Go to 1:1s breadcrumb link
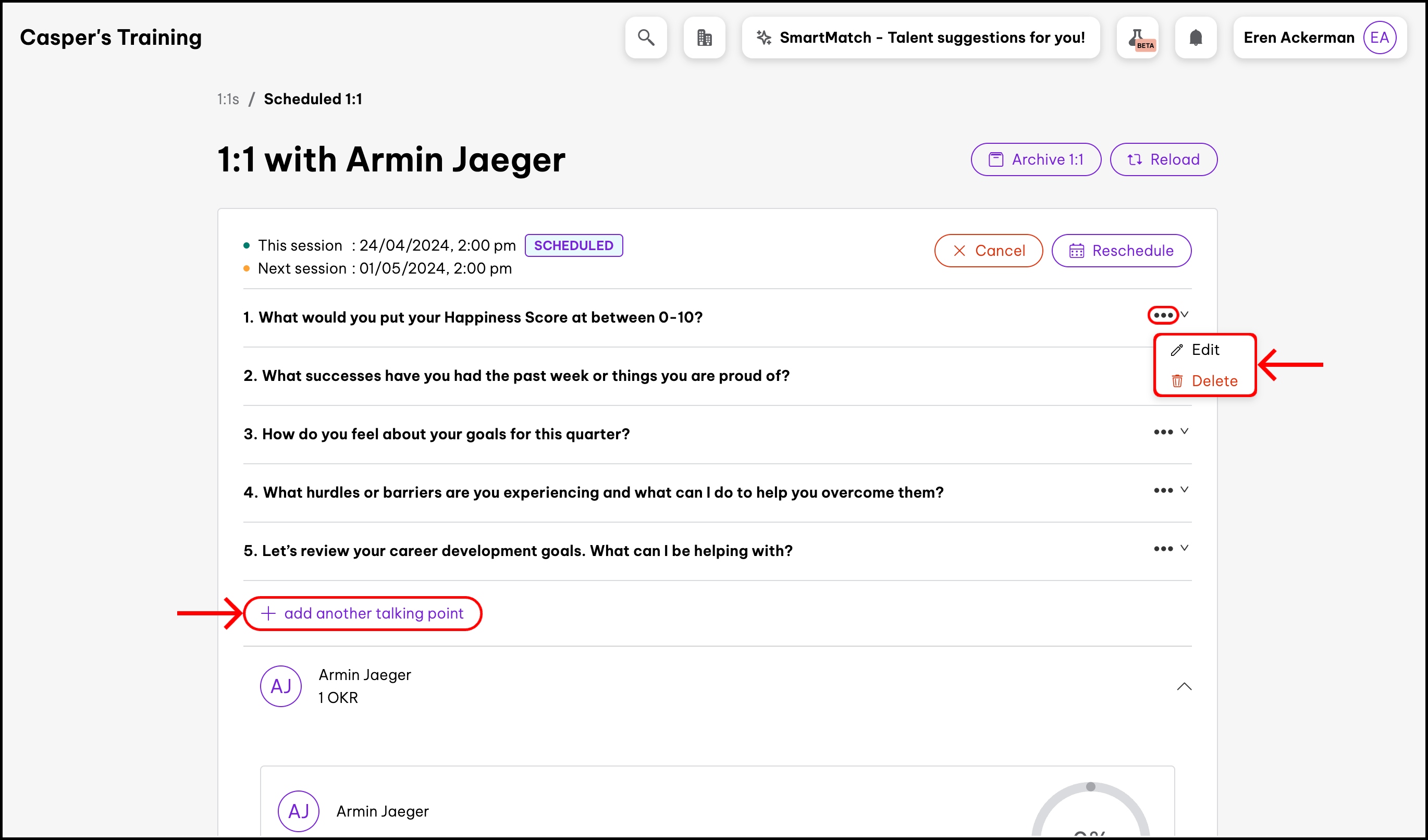The height and width of the screenshot is (840, 1428). (228, 99)
